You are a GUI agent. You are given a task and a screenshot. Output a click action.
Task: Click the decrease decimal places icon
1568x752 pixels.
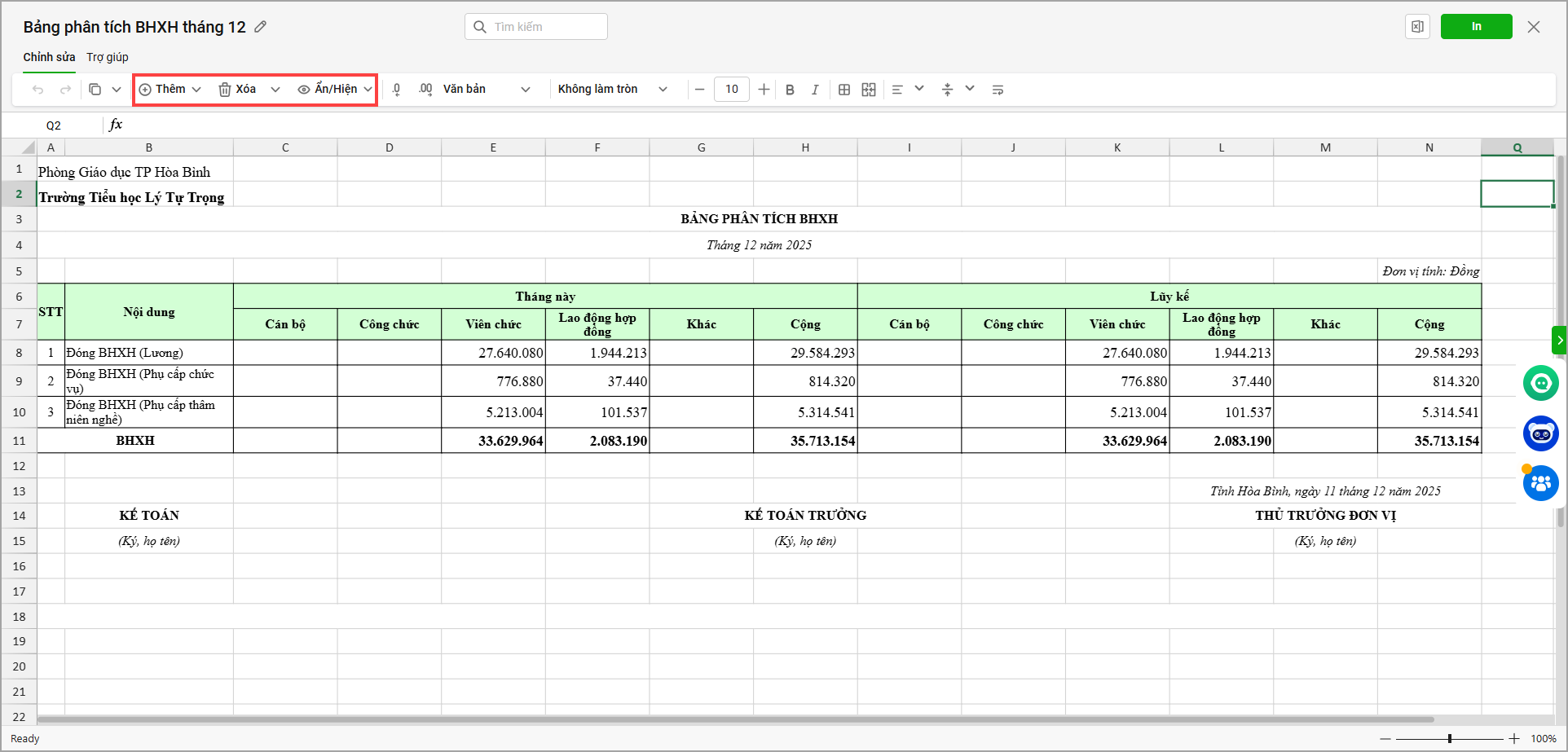396,90
